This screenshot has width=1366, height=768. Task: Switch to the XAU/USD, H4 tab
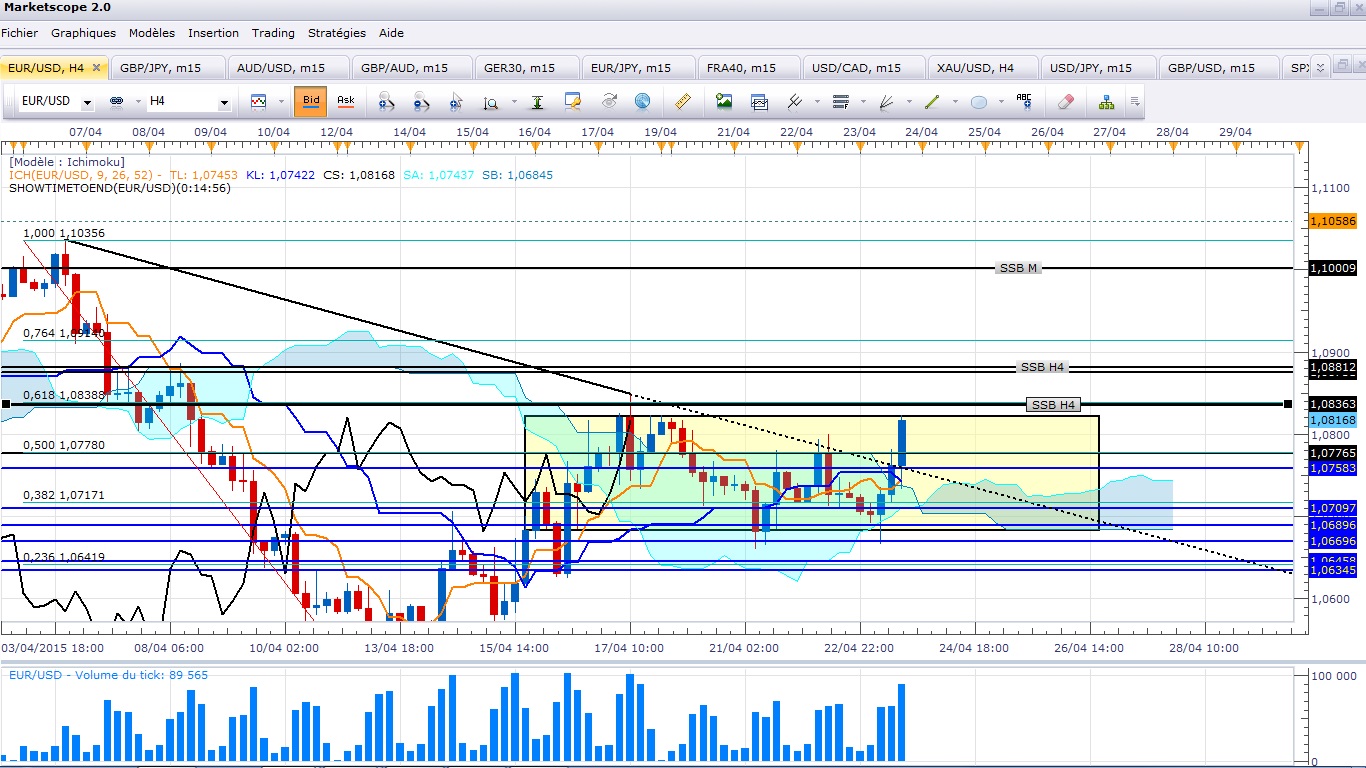point(975,68)
